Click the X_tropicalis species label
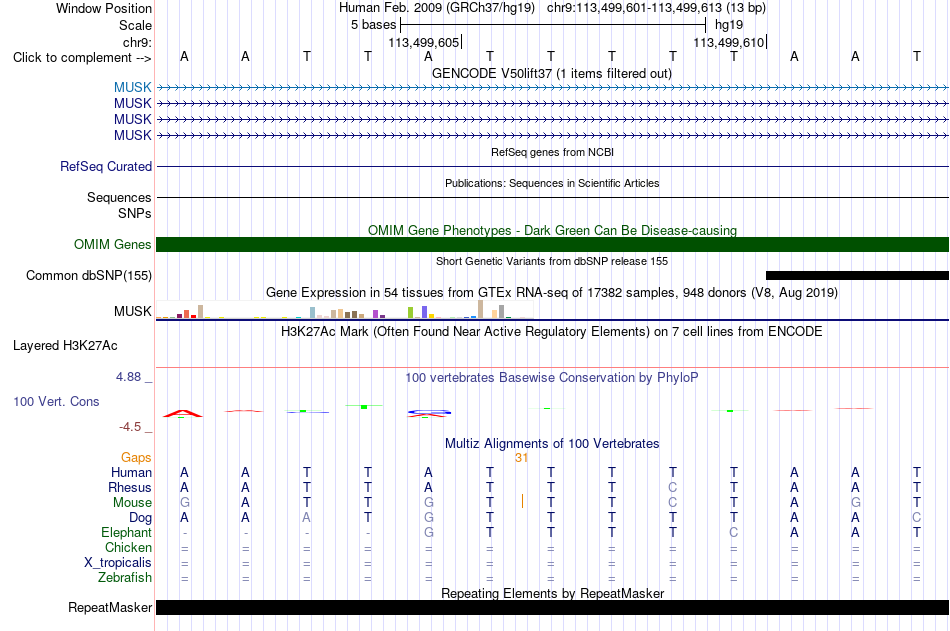This screenshot has width=950, height=631. click(x=118, y=563)
